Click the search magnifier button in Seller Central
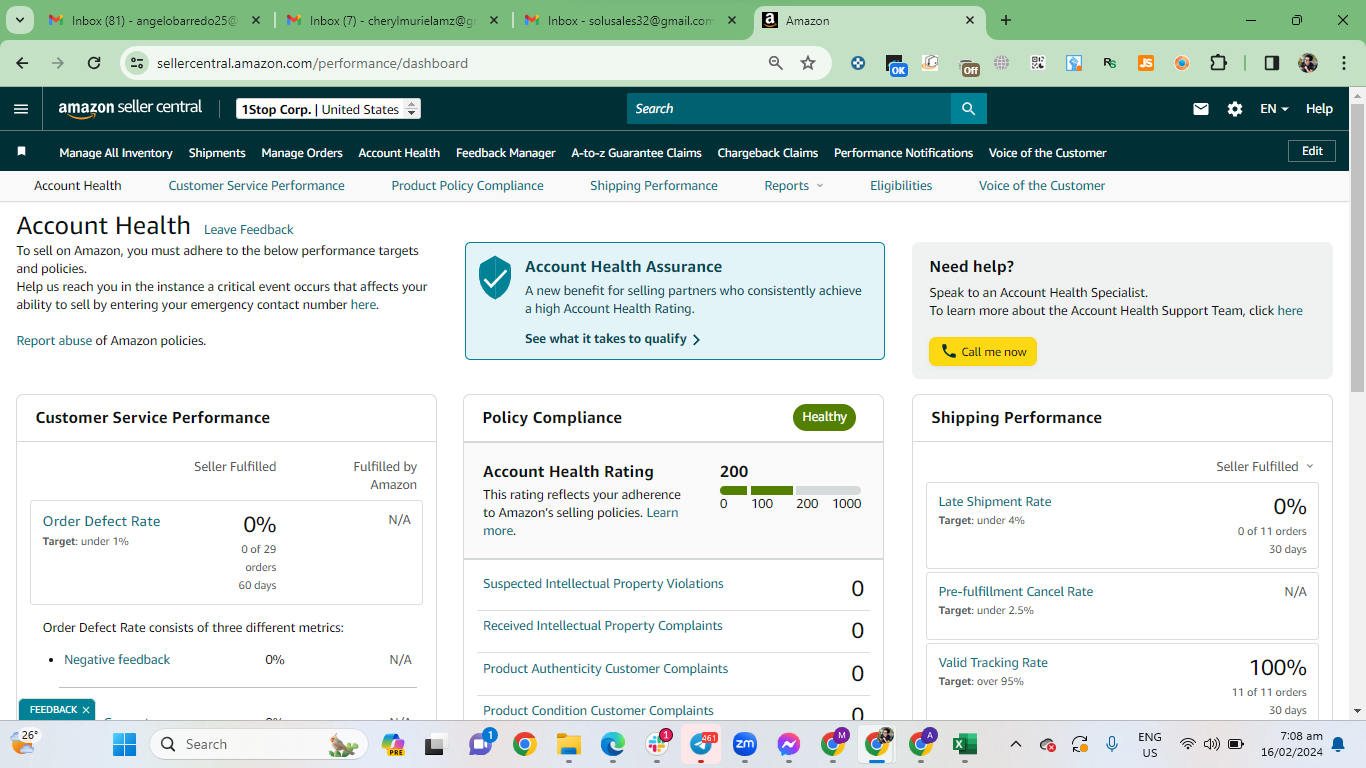Image resolution: width=1366 pixels, height=768 pixels. pyautogui.click(x=968, y=109)
